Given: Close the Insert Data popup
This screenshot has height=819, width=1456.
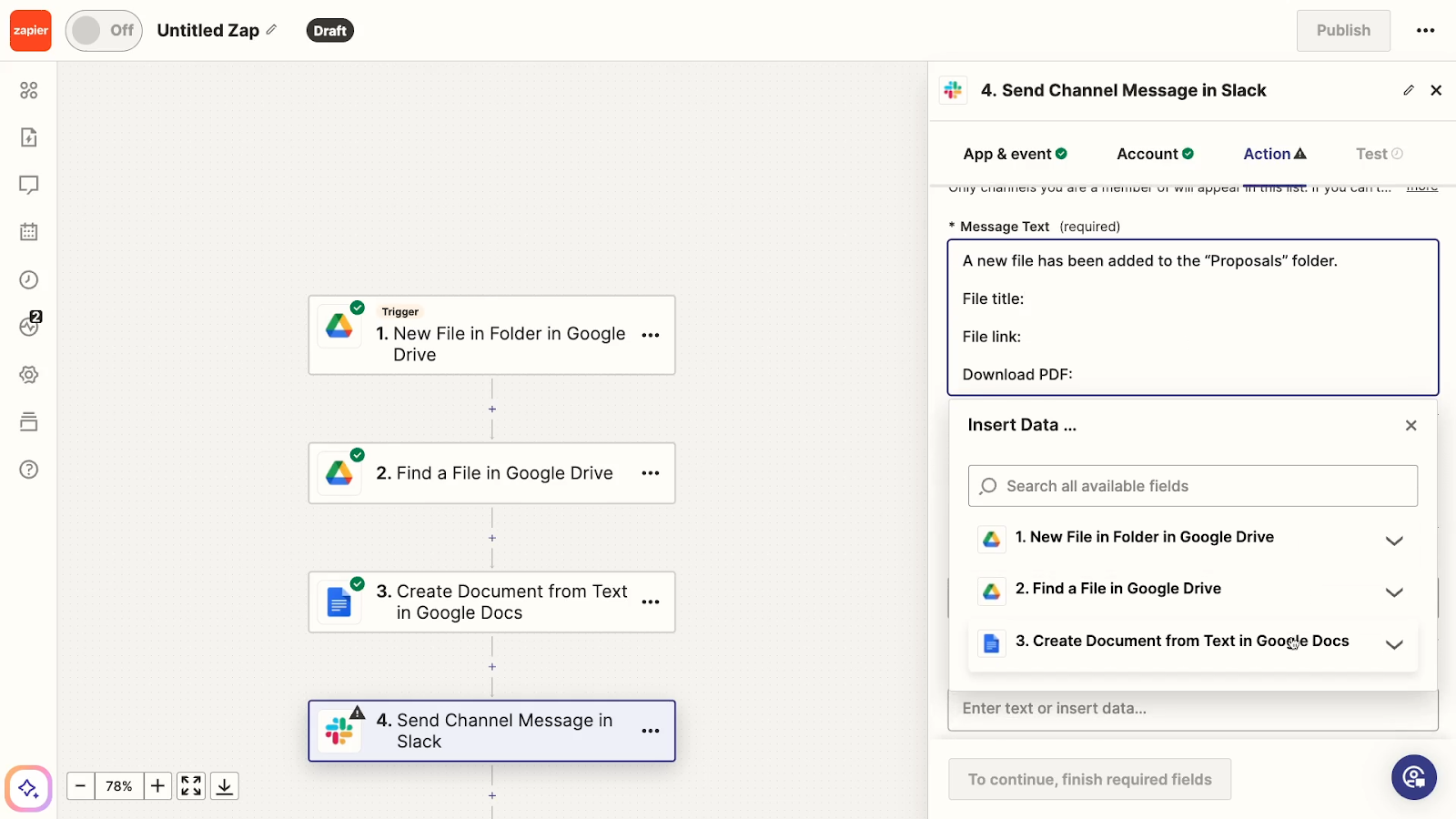Looking at the screenshot, I should pos(1410,425).
